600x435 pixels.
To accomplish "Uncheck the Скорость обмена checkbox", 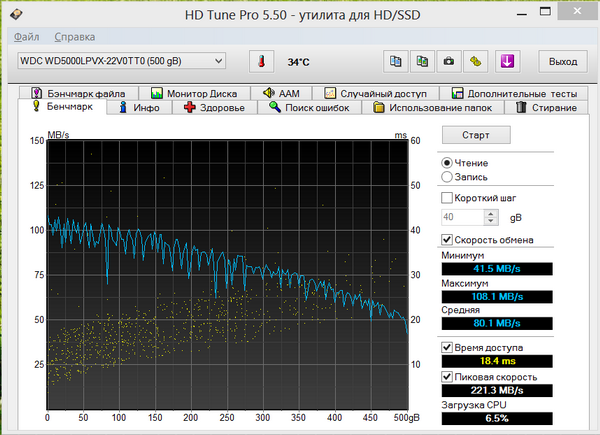I will coord(447,240).
